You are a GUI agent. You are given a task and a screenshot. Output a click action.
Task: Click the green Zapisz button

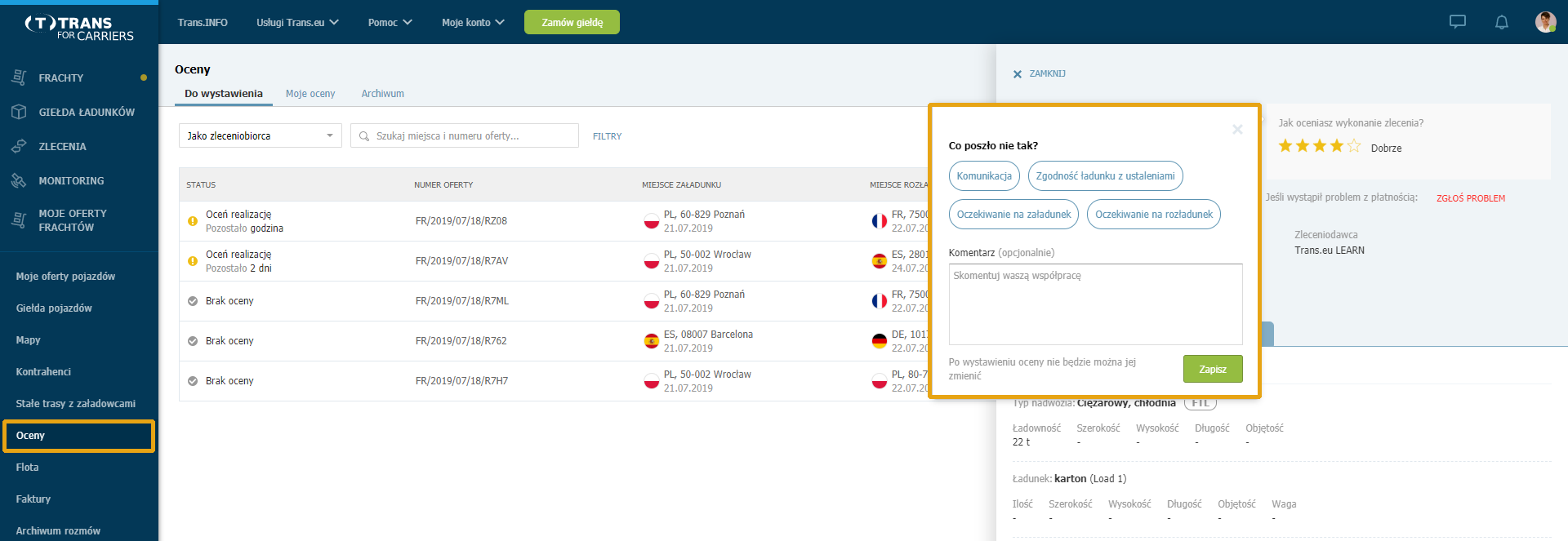[x=1213, y=369]
